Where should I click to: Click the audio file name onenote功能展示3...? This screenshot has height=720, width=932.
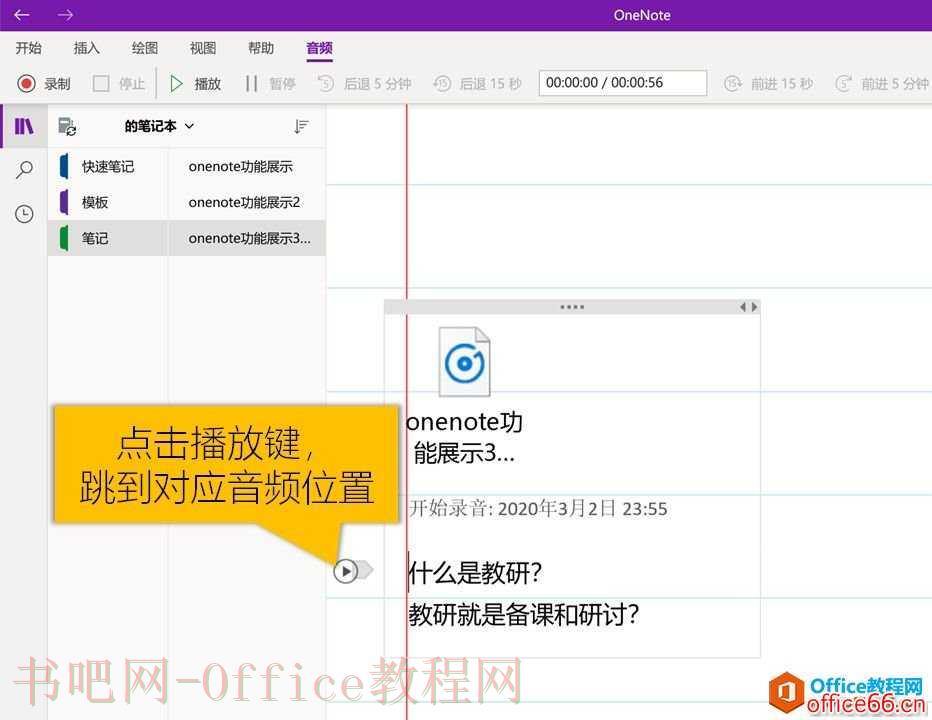tap(464, 438)
